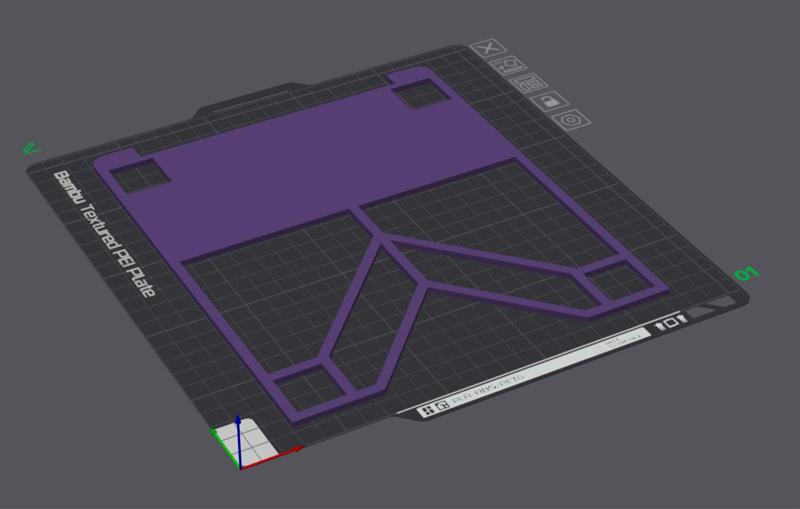Click the green 01 plate number
This screenshot has width=800, height=509.
point(746,273)
